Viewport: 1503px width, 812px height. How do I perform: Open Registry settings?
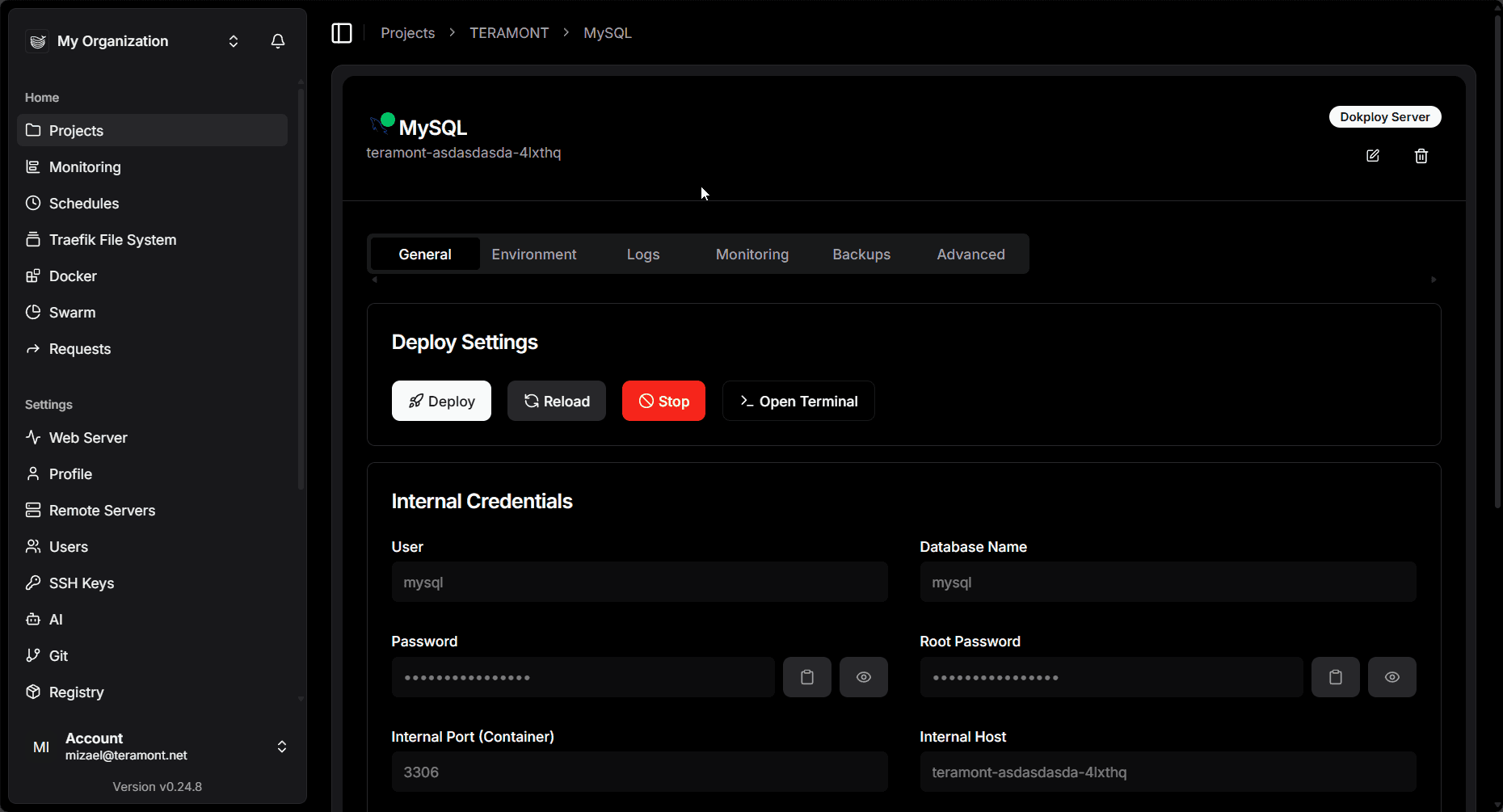152,692
